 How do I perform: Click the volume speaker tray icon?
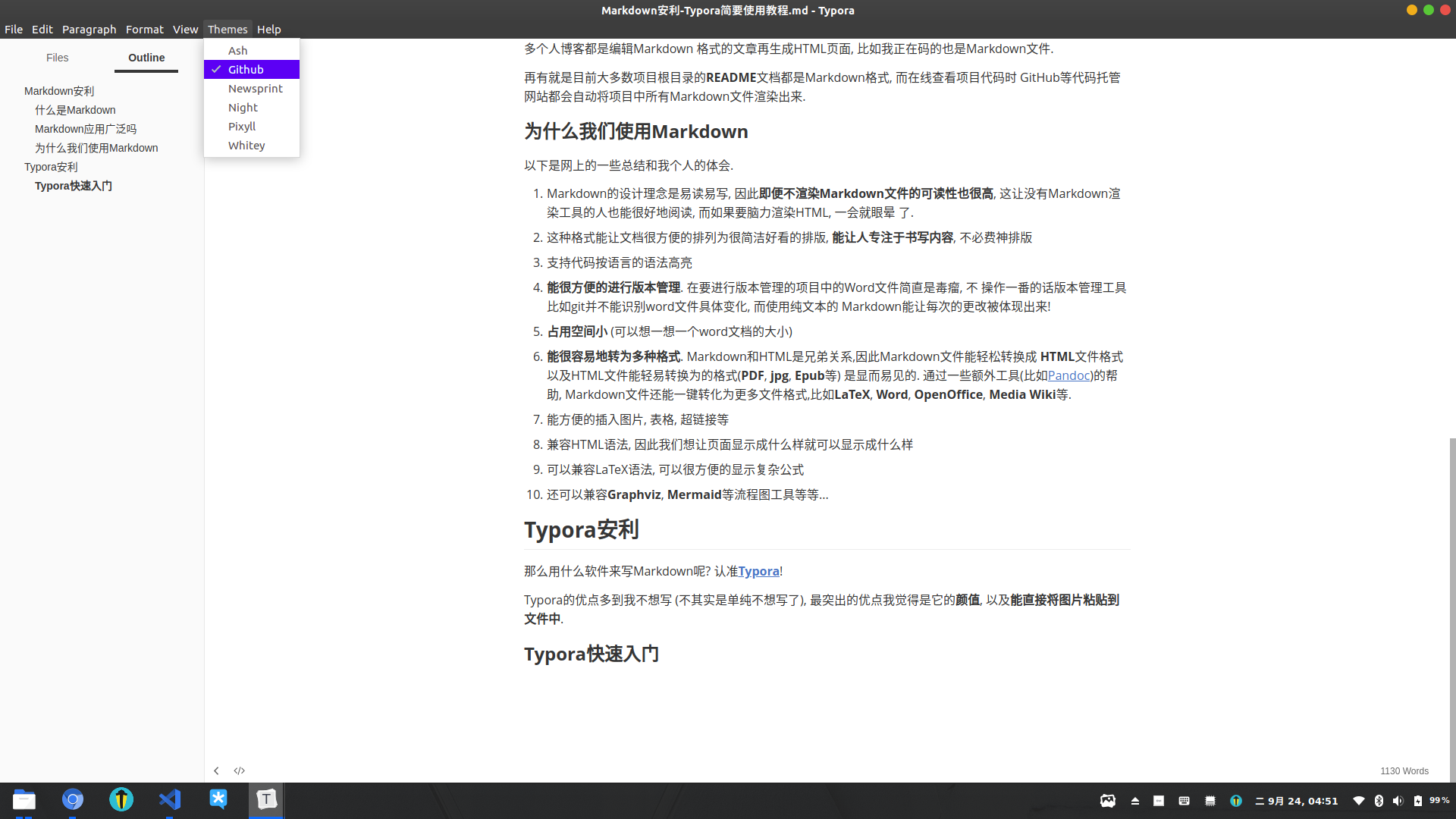click(x=1398, y=801)
